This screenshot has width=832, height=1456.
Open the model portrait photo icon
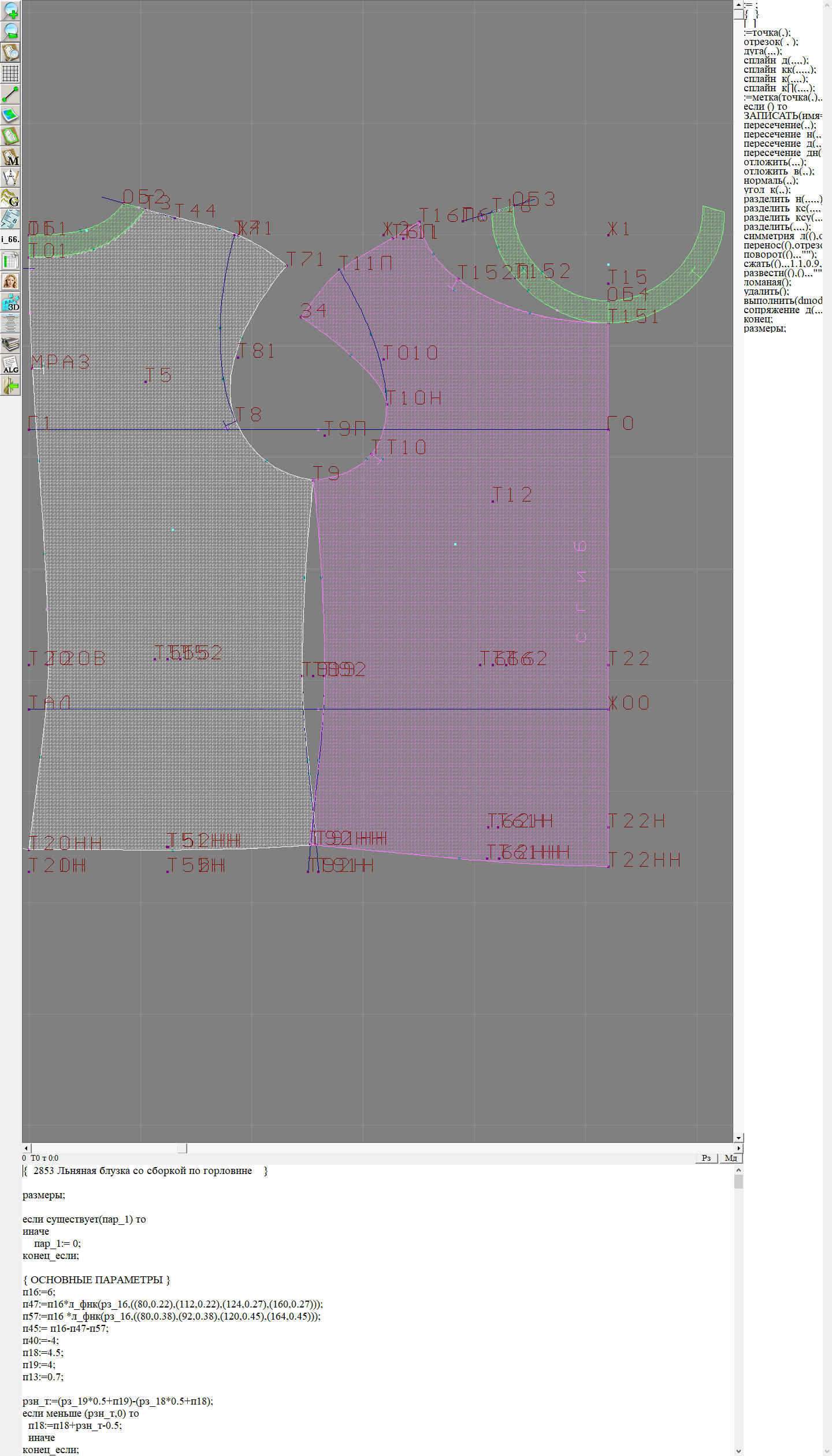[x=10, y=281]
